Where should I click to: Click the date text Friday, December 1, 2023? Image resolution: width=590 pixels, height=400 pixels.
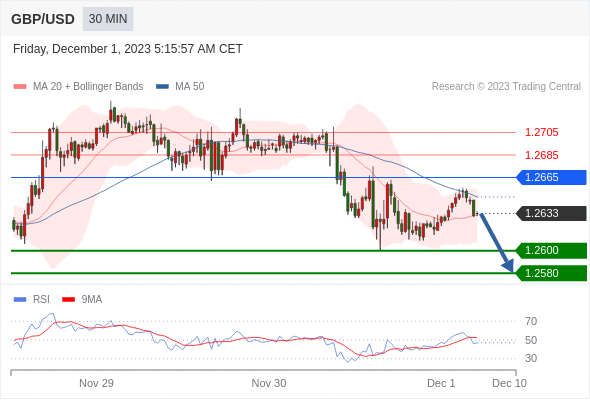82,49
